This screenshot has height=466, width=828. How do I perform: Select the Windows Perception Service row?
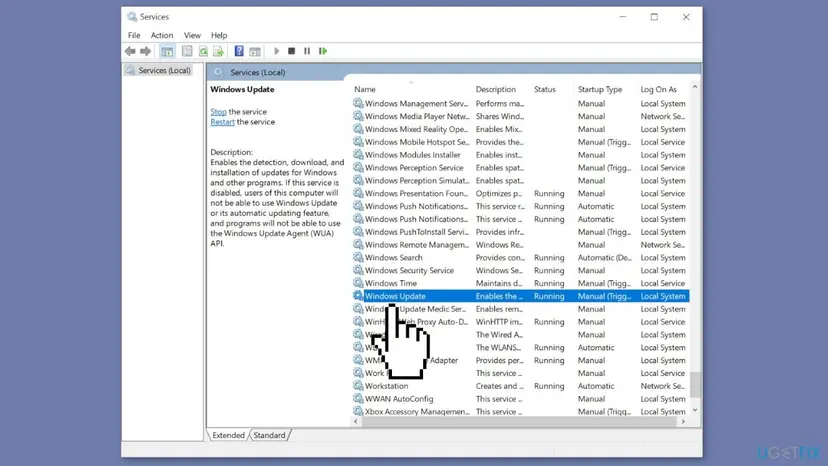(520, 167)
